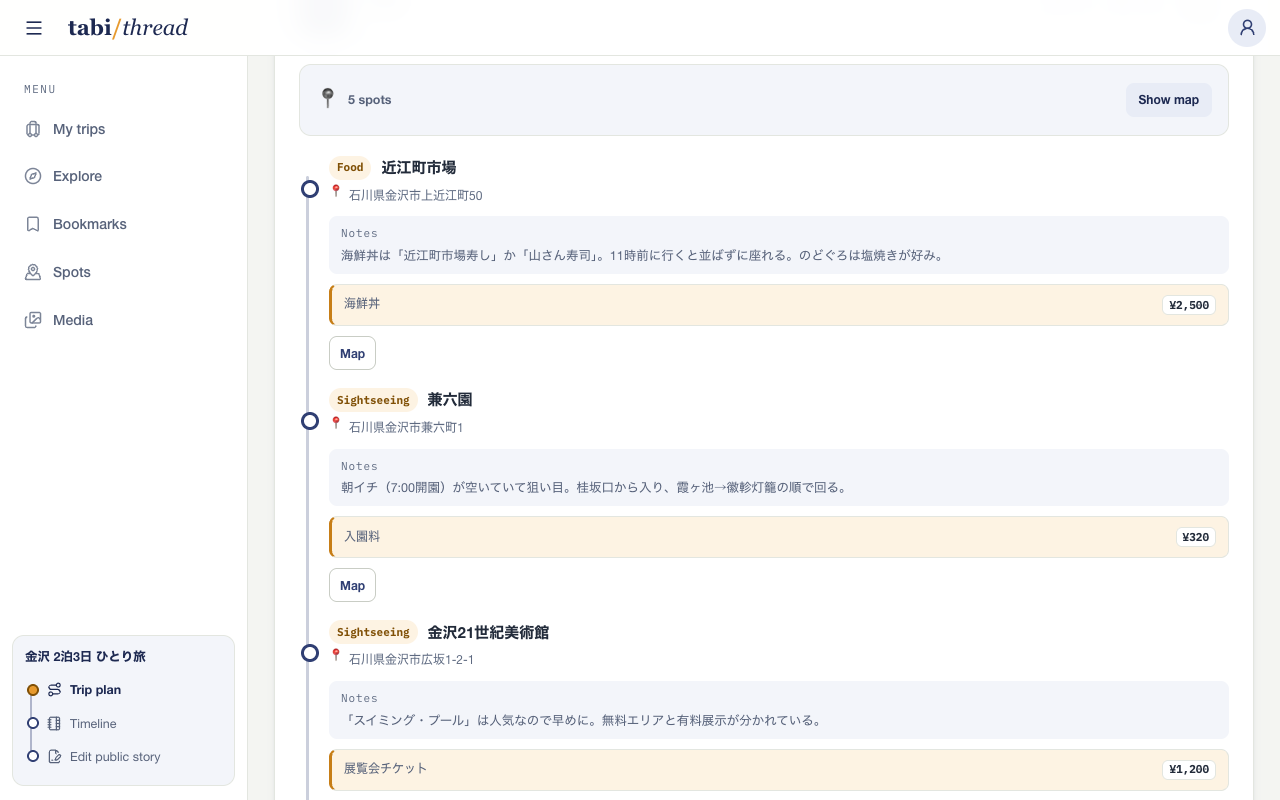Open Map for 兼六園
The width and height of the screenshot is (1280, 800).
coord(352,585)
